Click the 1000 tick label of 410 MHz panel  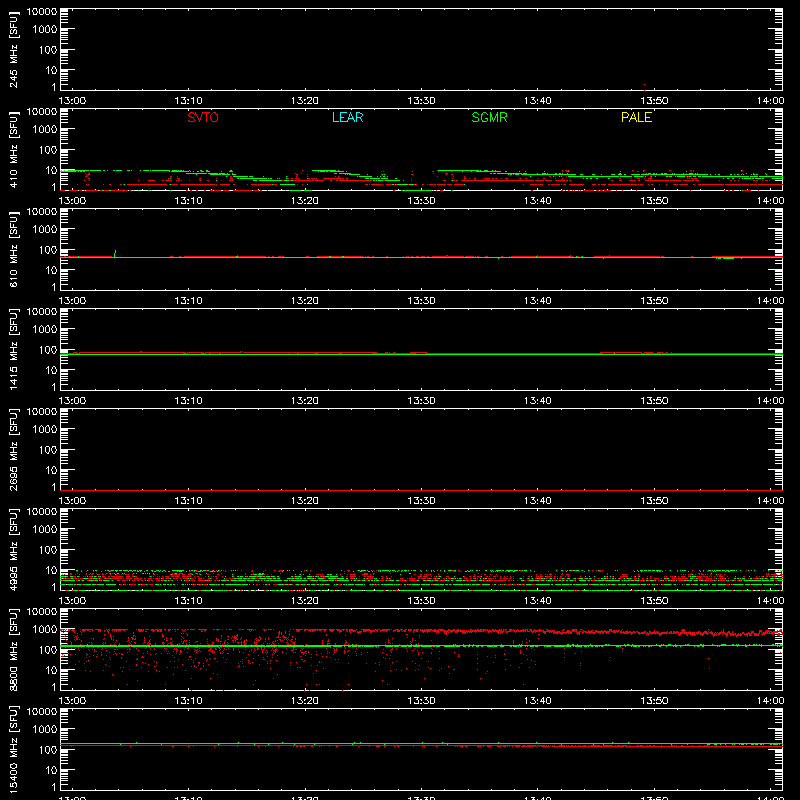point(45,130)
